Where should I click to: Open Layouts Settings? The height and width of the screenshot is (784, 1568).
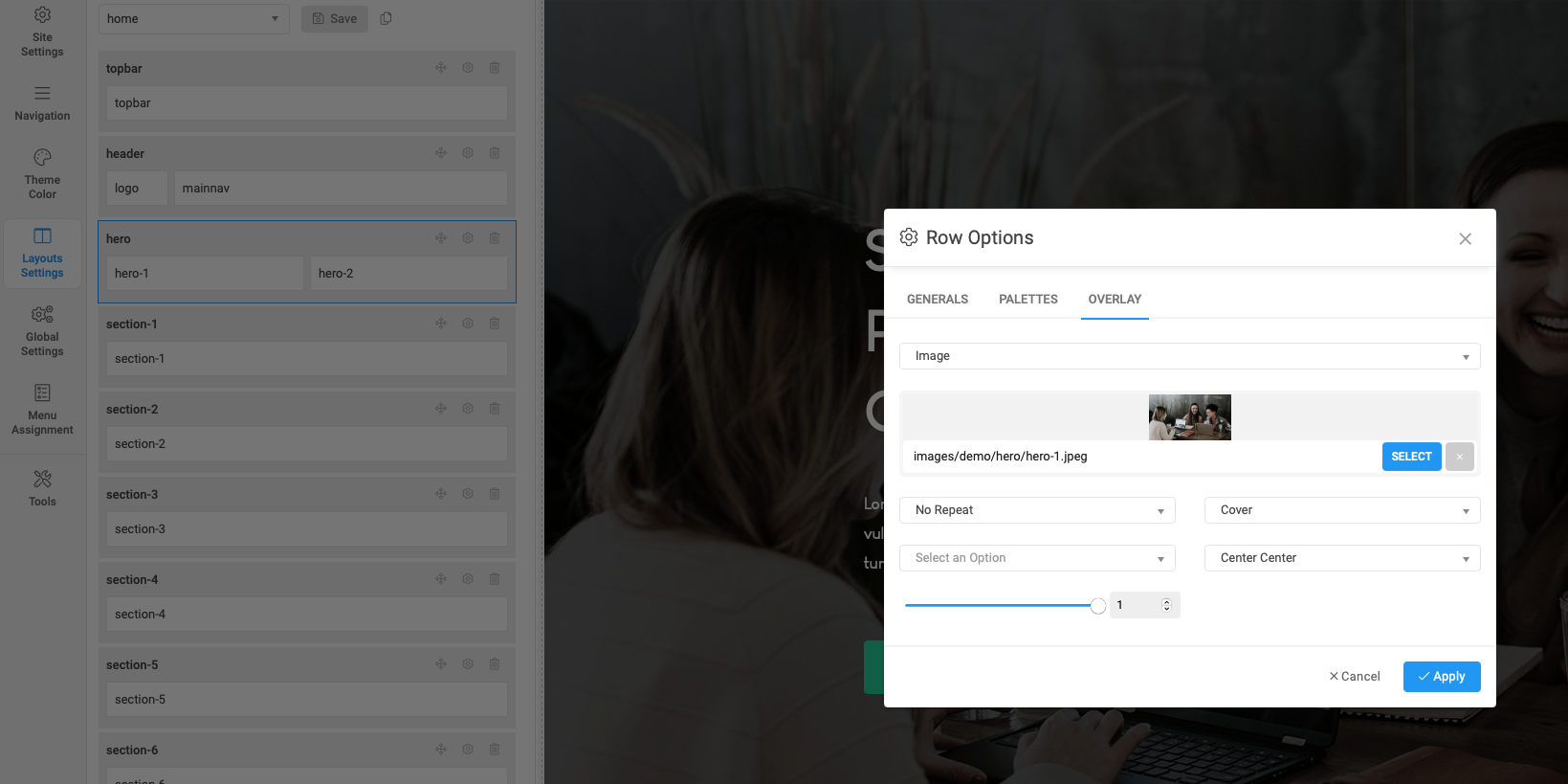(42, 253)
